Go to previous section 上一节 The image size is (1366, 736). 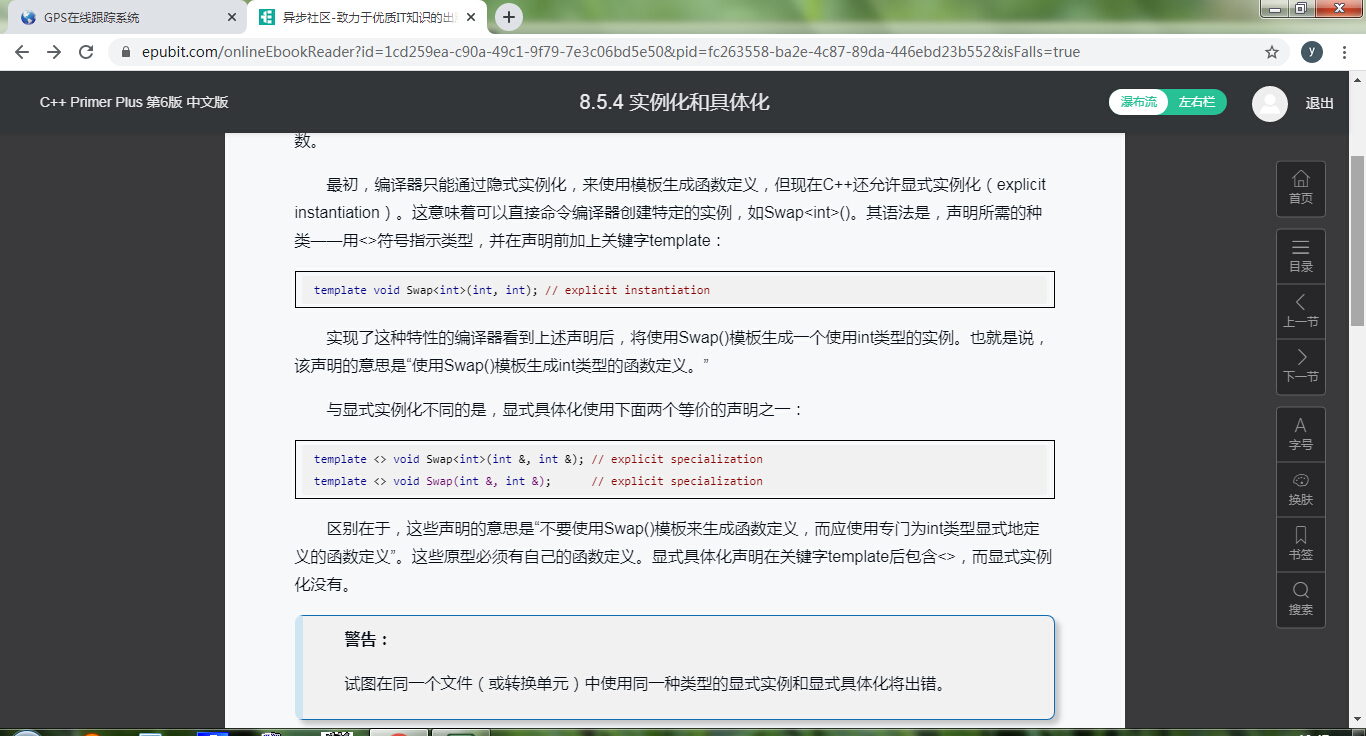coord(1300,311)
